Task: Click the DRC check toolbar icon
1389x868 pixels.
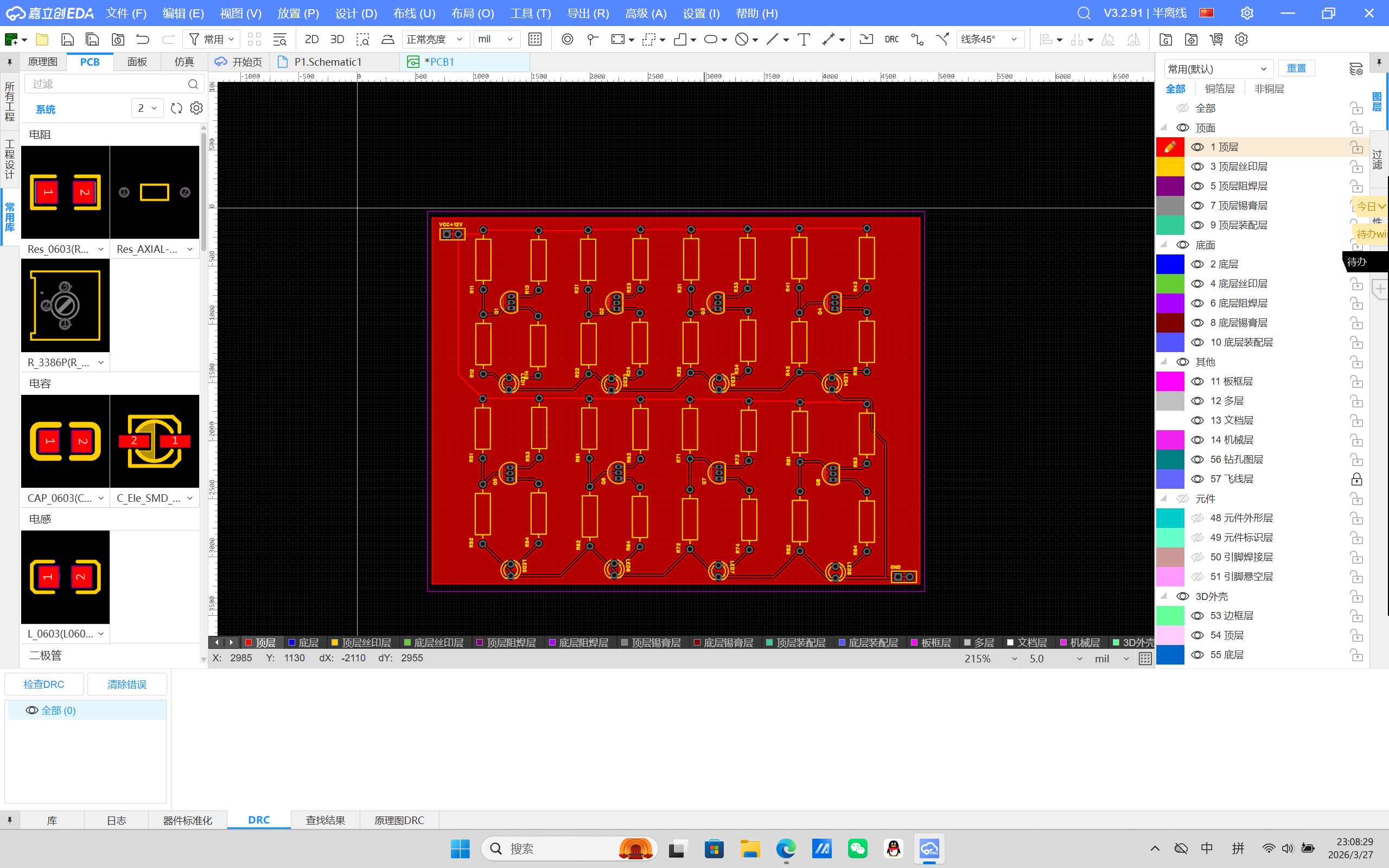Action: 891,39
